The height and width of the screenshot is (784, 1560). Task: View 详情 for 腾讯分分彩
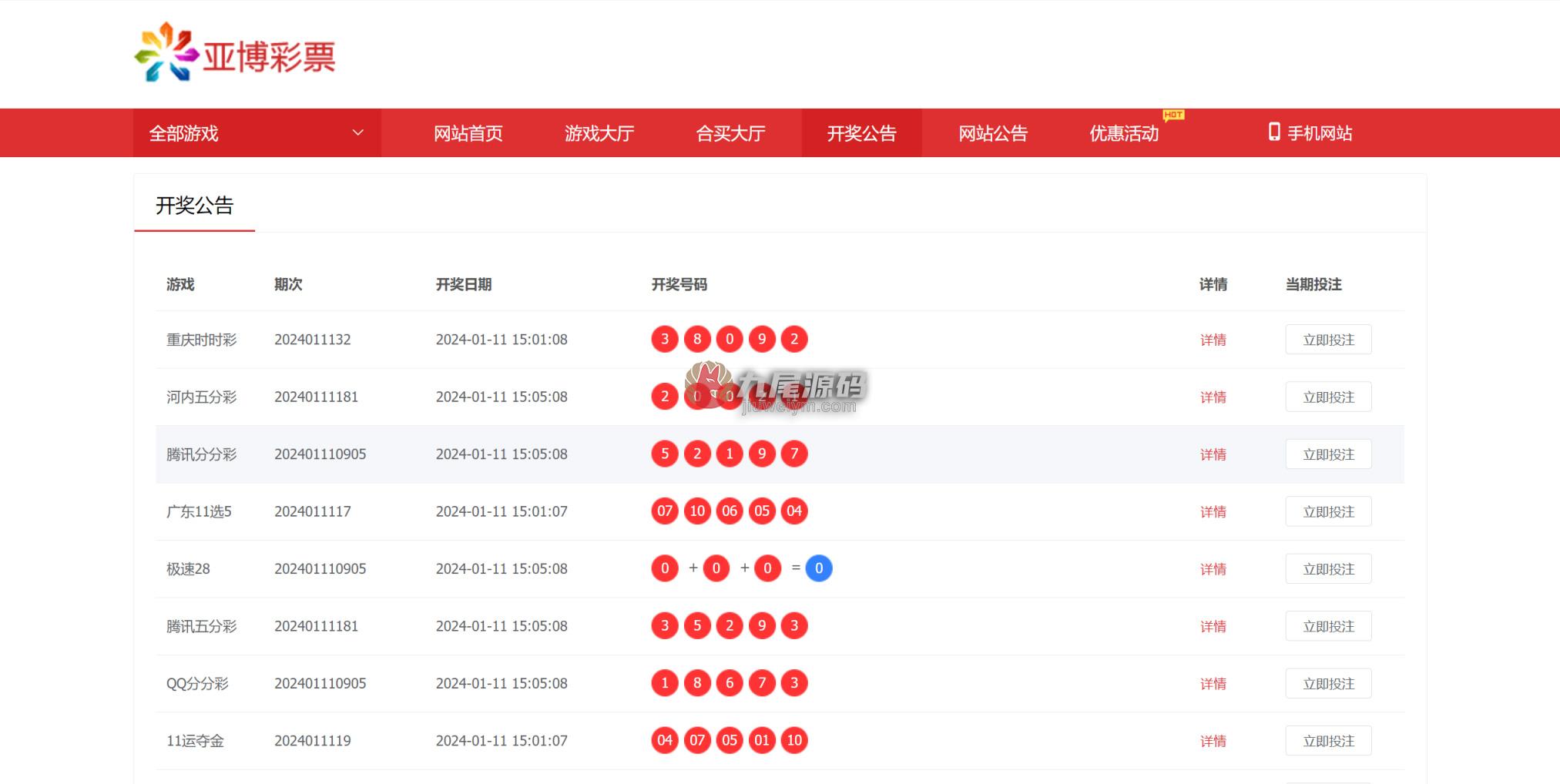pos(1213,454)
